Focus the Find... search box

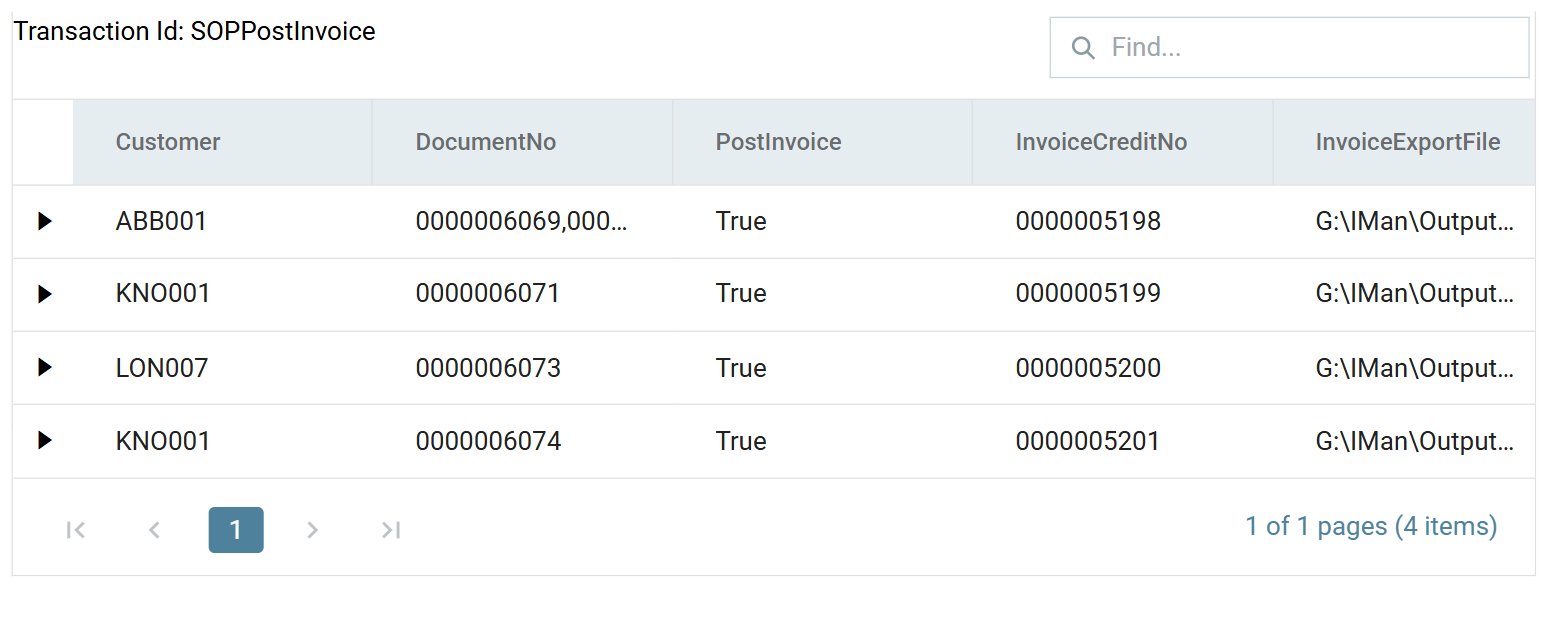[1289, 47]
